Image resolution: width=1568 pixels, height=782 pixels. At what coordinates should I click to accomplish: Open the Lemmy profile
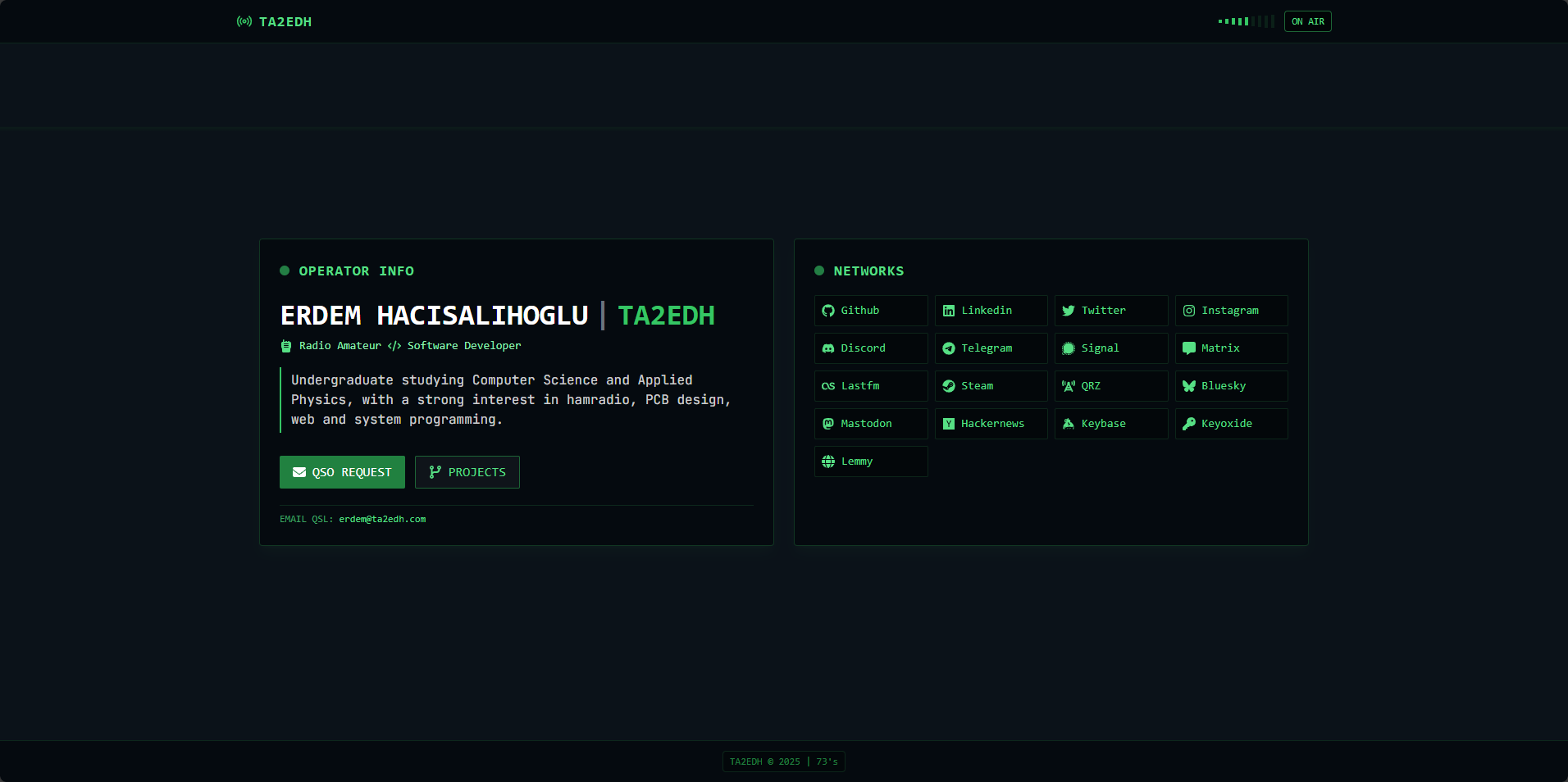870,461
